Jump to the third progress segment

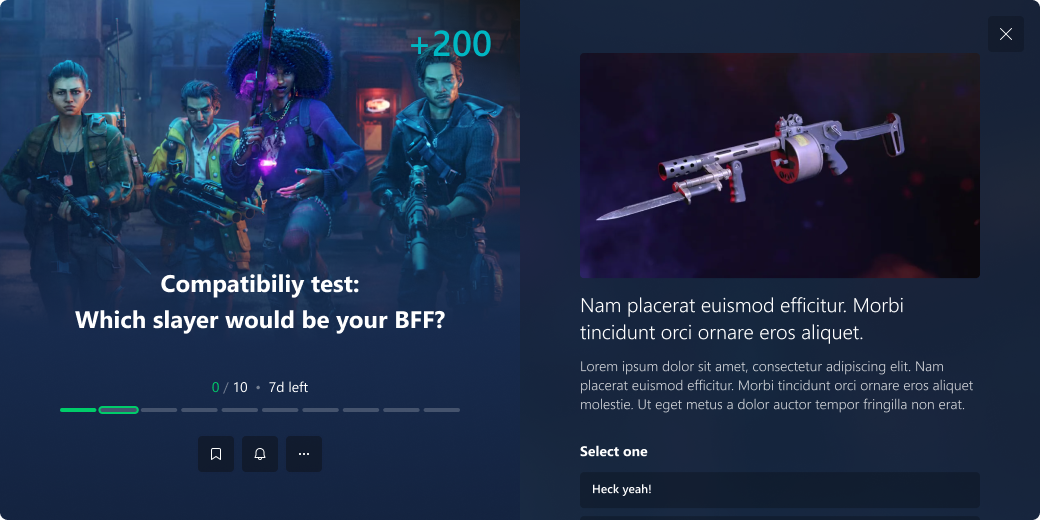159,410
